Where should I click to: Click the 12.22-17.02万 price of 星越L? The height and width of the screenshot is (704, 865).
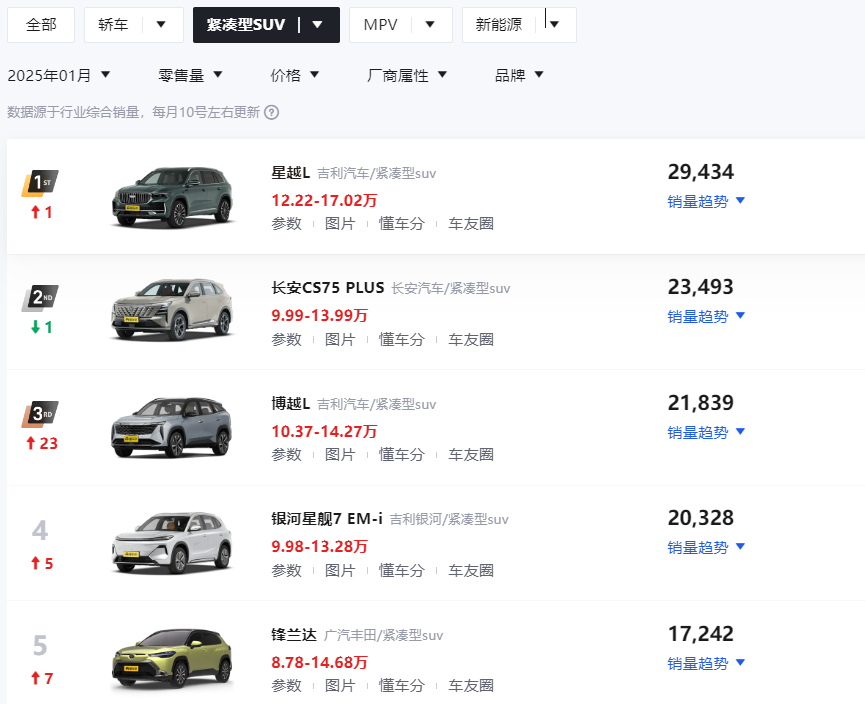(x=324, y=200)
